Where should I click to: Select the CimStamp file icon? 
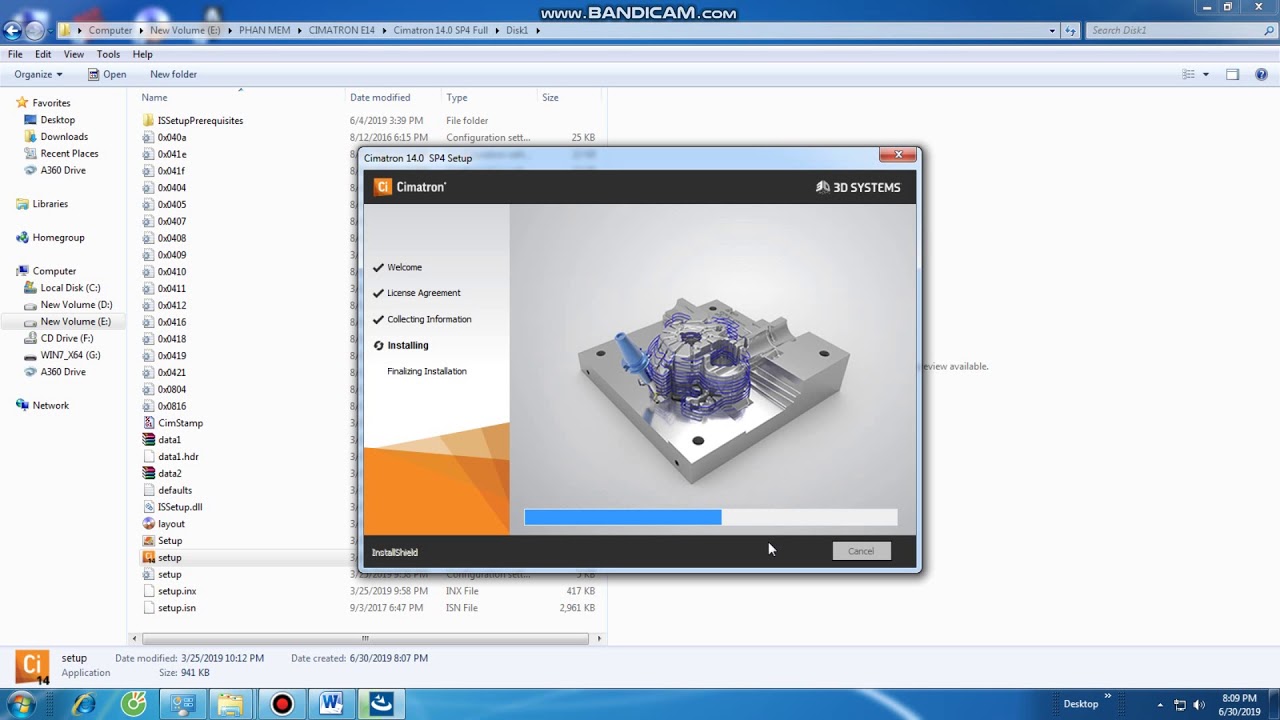click(x=149, y=423)
